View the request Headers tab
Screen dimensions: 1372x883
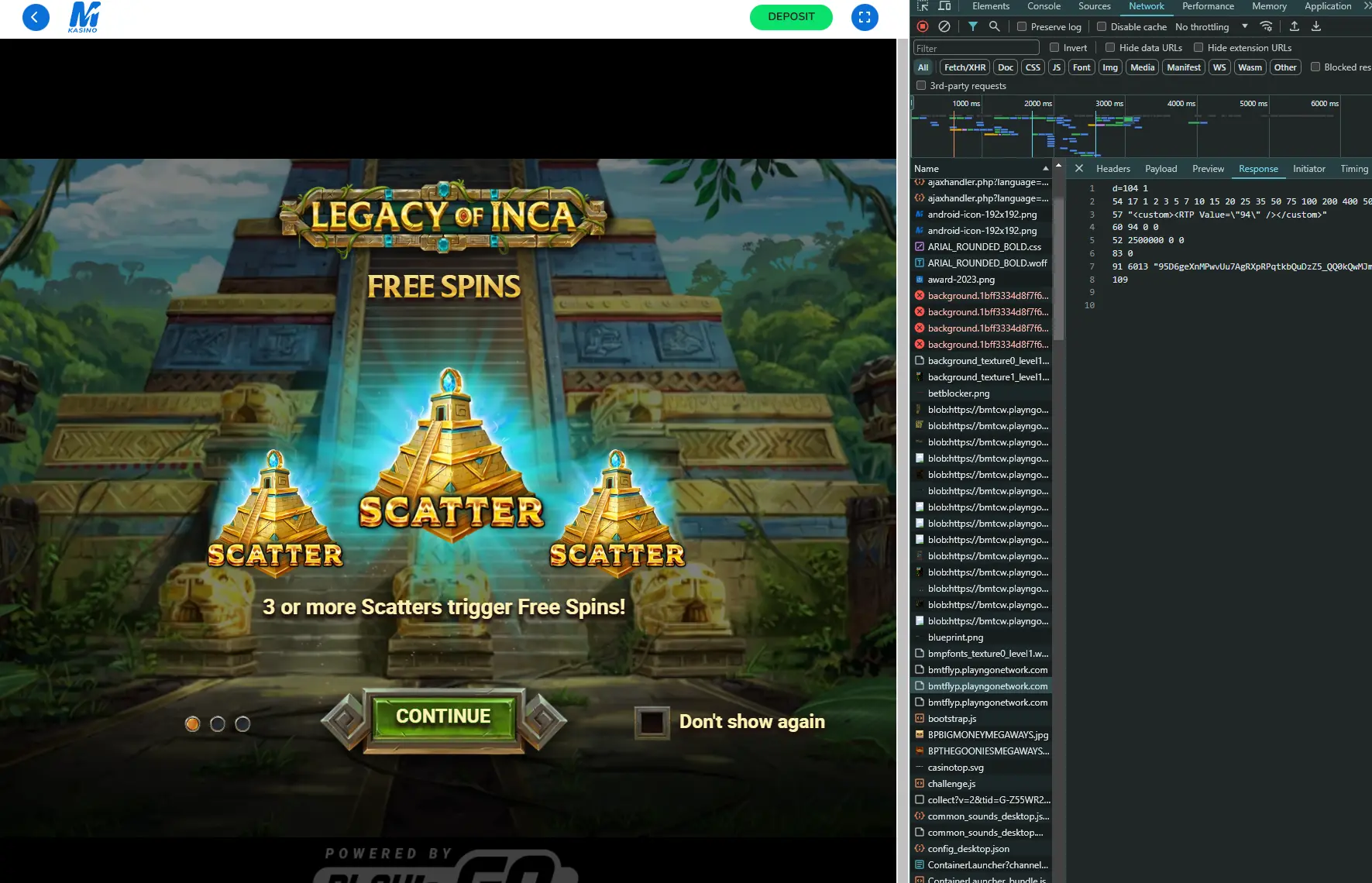[1112, 168]
